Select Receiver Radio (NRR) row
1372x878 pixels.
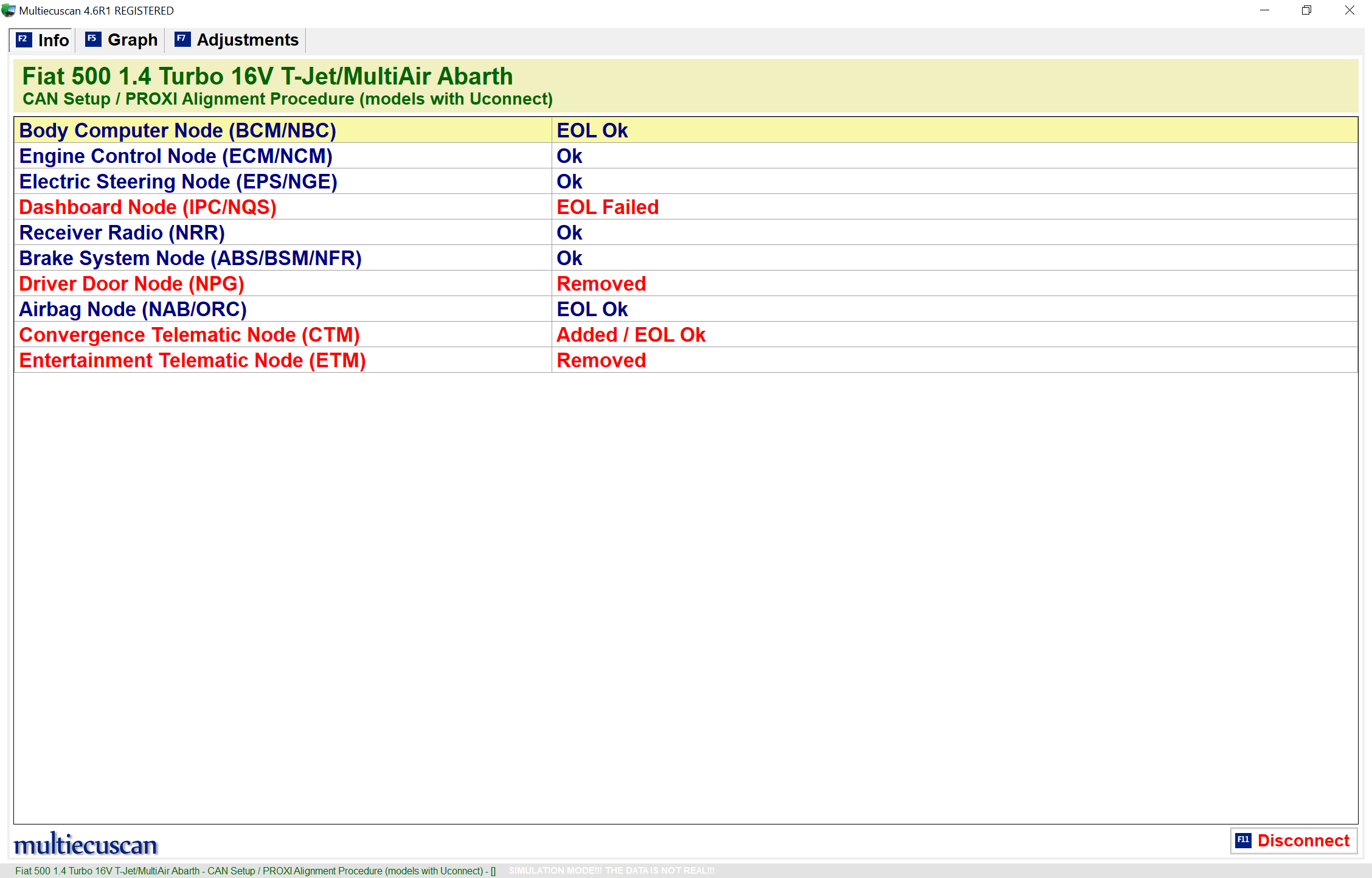pyautogui.click(x=686, y=232)
